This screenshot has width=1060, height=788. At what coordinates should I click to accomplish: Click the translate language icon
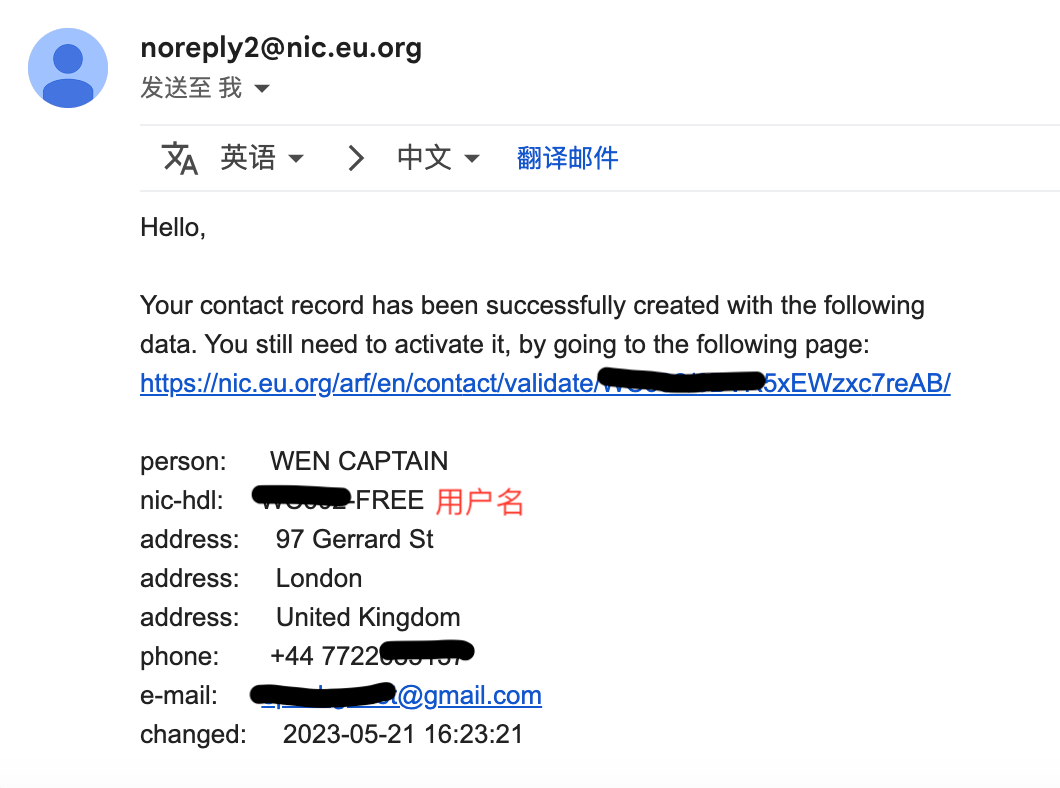179,158
